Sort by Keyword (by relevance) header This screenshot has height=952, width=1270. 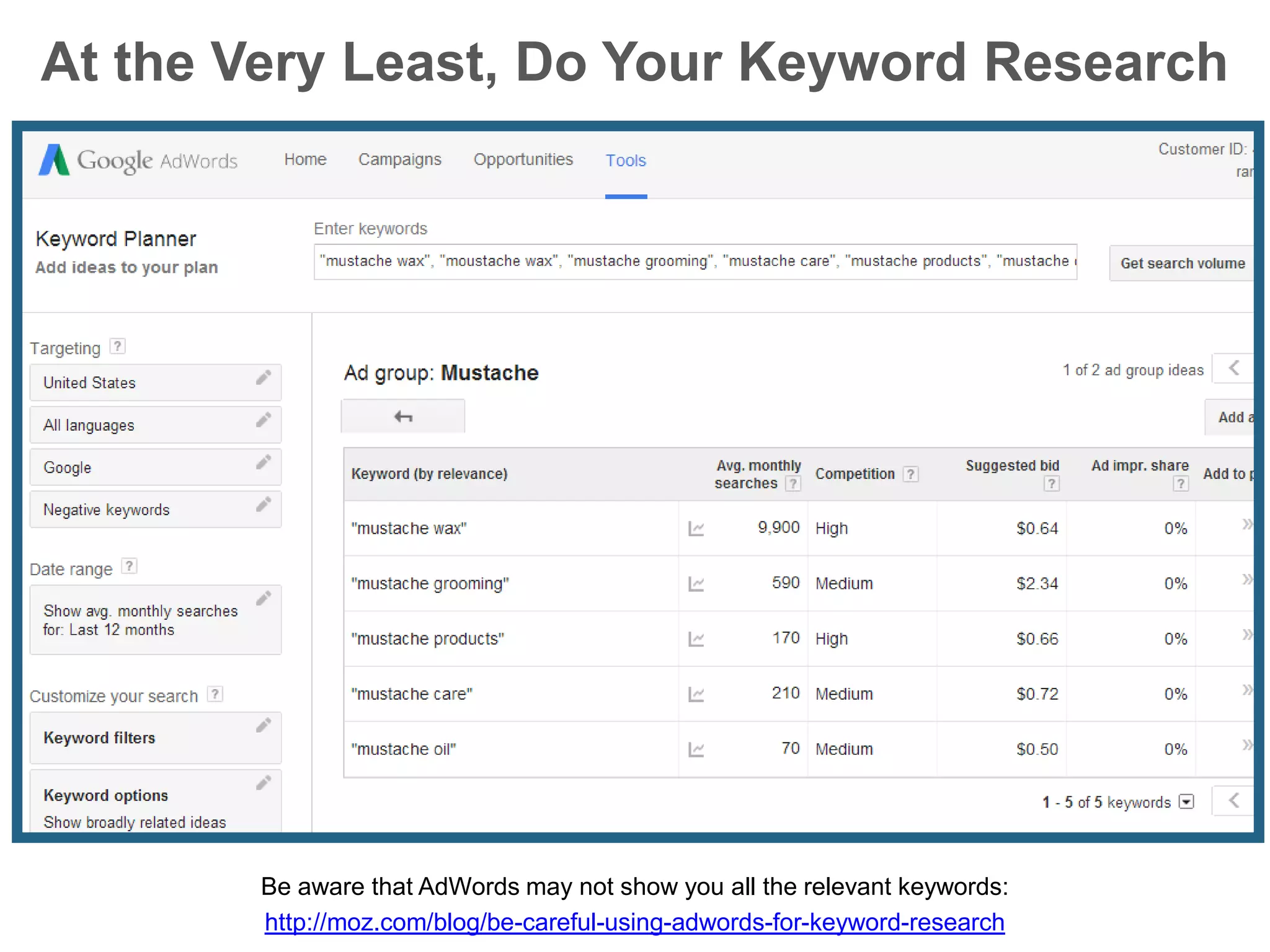[429, 474]
